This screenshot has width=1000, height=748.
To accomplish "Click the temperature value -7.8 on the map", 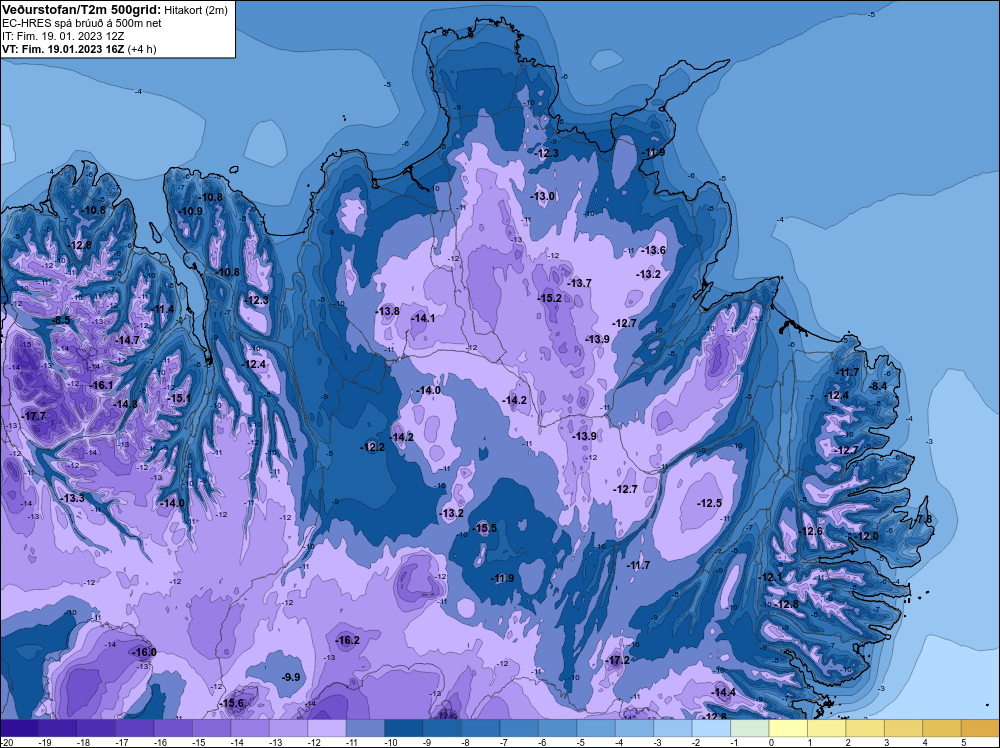I will coord(923,519).
